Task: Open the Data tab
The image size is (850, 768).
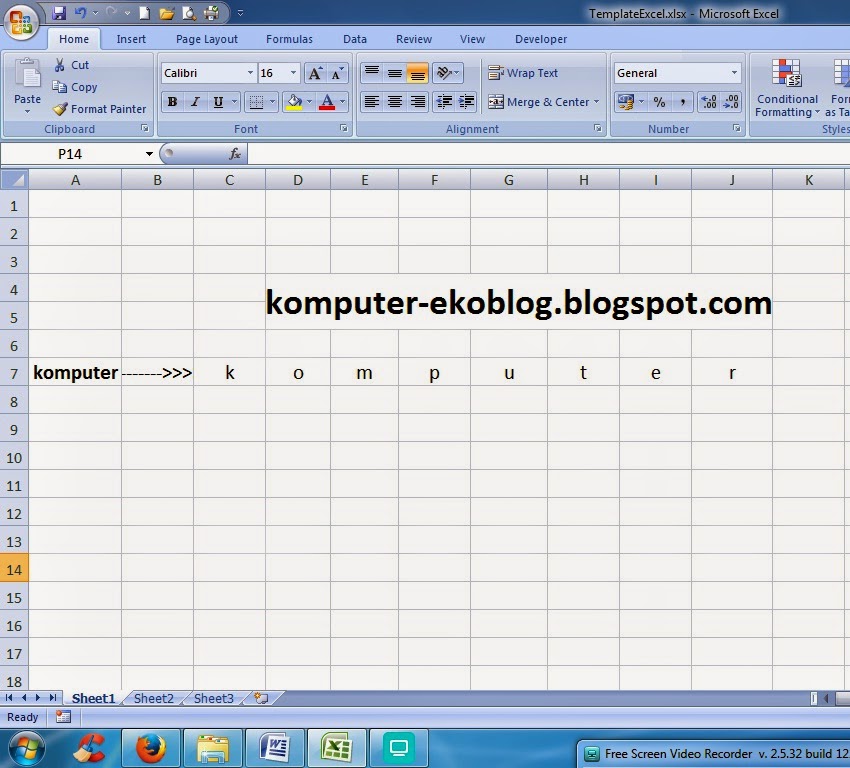Action: (355, 39)
